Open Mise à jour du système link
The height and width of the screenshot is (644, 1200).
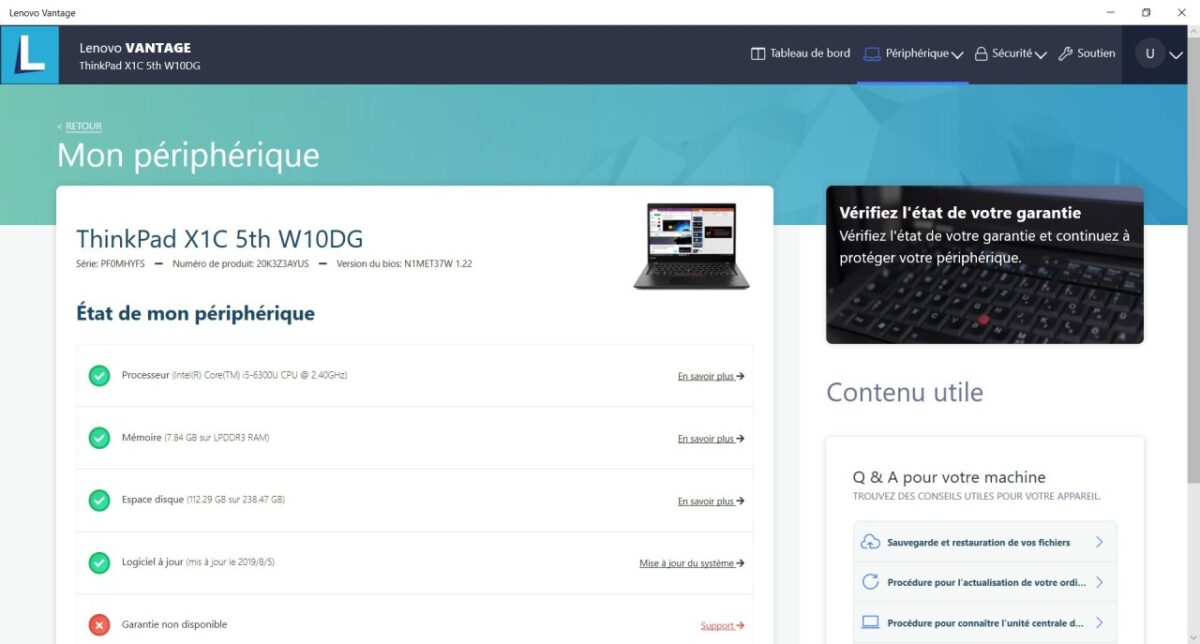point(692,563)
